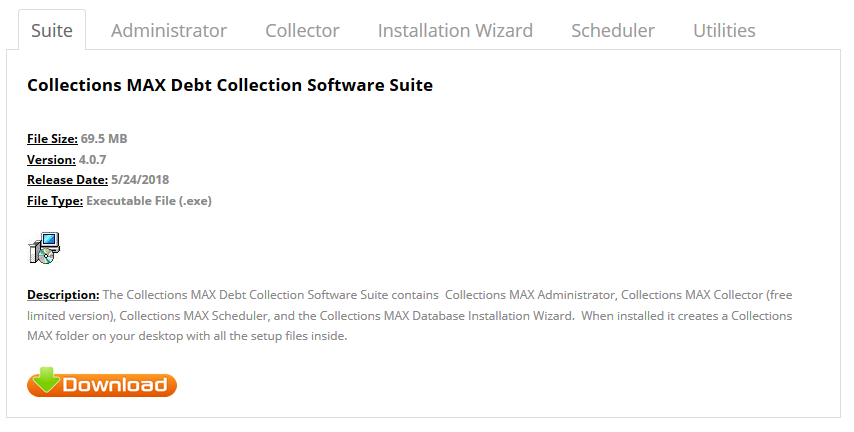This screenshot has height=432, width=854.
Task: Click the File Size label
Action: click(52, 139)
